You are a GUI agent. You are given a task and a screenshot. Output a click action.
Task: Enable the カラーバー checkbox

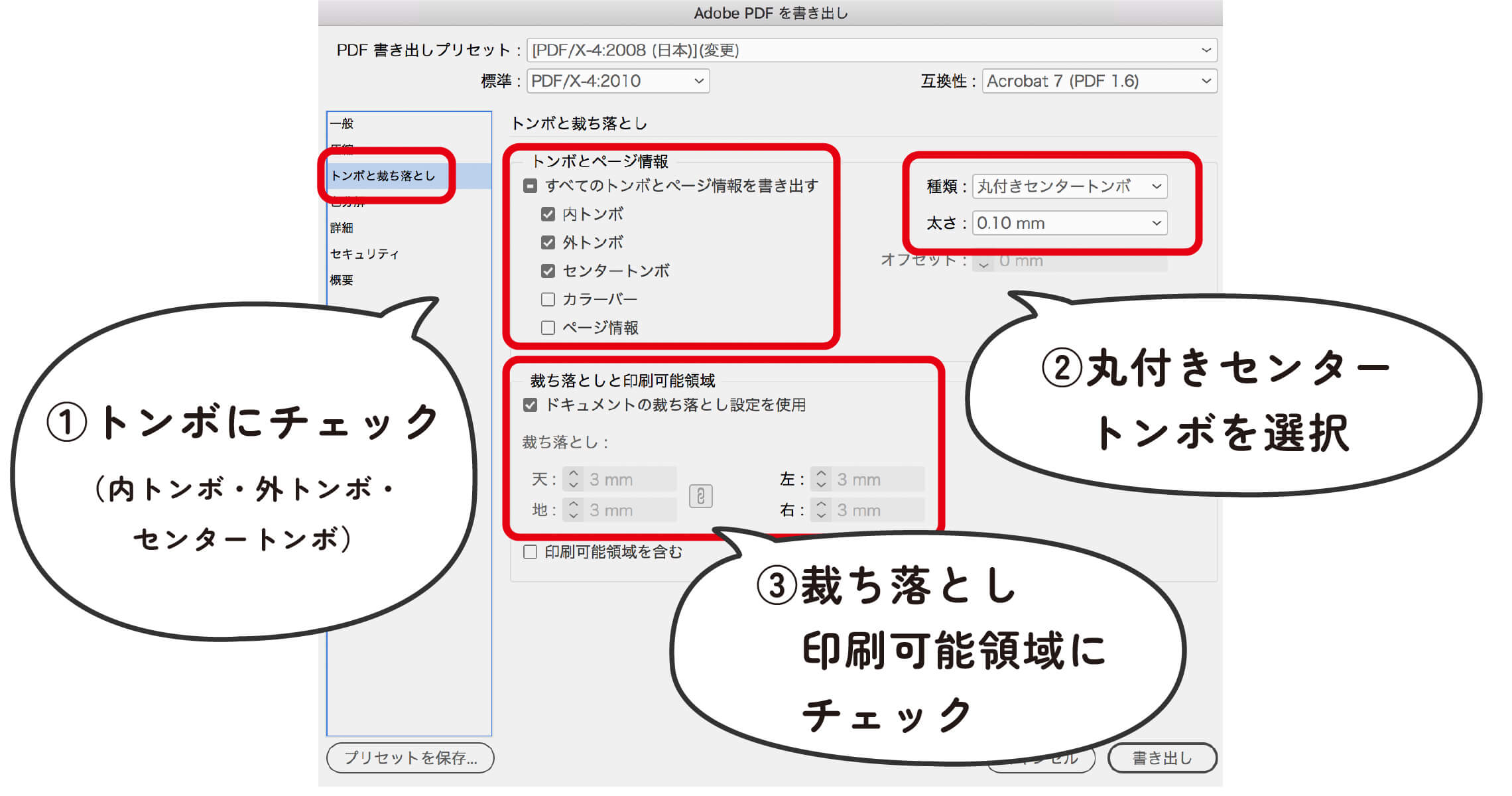[x=548, y=299]
